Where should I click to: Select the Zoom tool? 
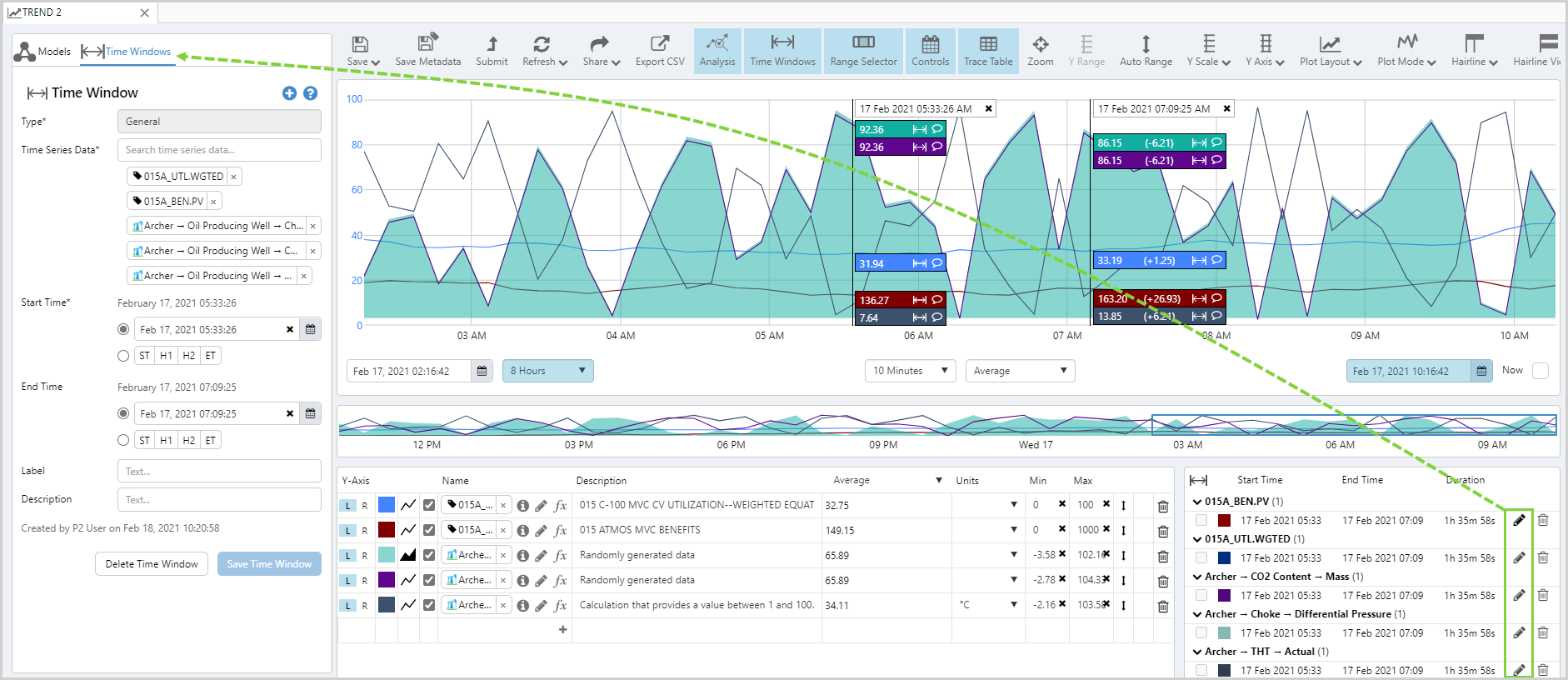(x=1040, y=50)
